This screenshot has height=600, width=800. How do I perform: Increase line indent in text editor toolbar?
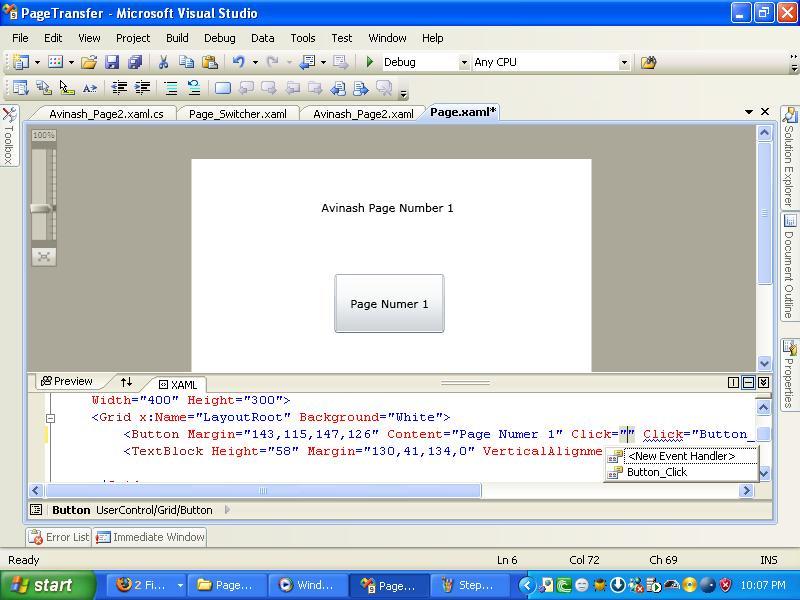(142, 88)
